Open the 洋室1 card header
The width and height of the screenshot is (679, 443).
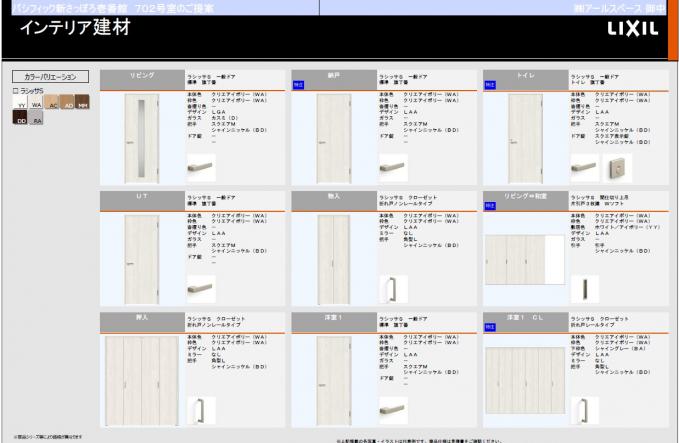(x=334, y=322)
